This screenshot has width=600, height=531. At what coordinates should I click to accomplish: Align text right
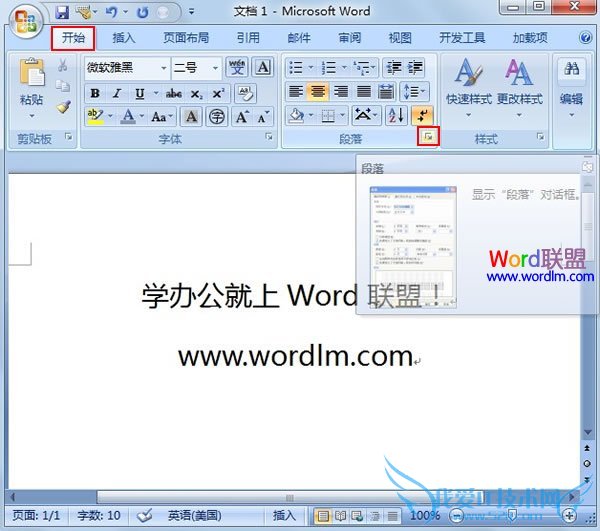pos(341,92)
